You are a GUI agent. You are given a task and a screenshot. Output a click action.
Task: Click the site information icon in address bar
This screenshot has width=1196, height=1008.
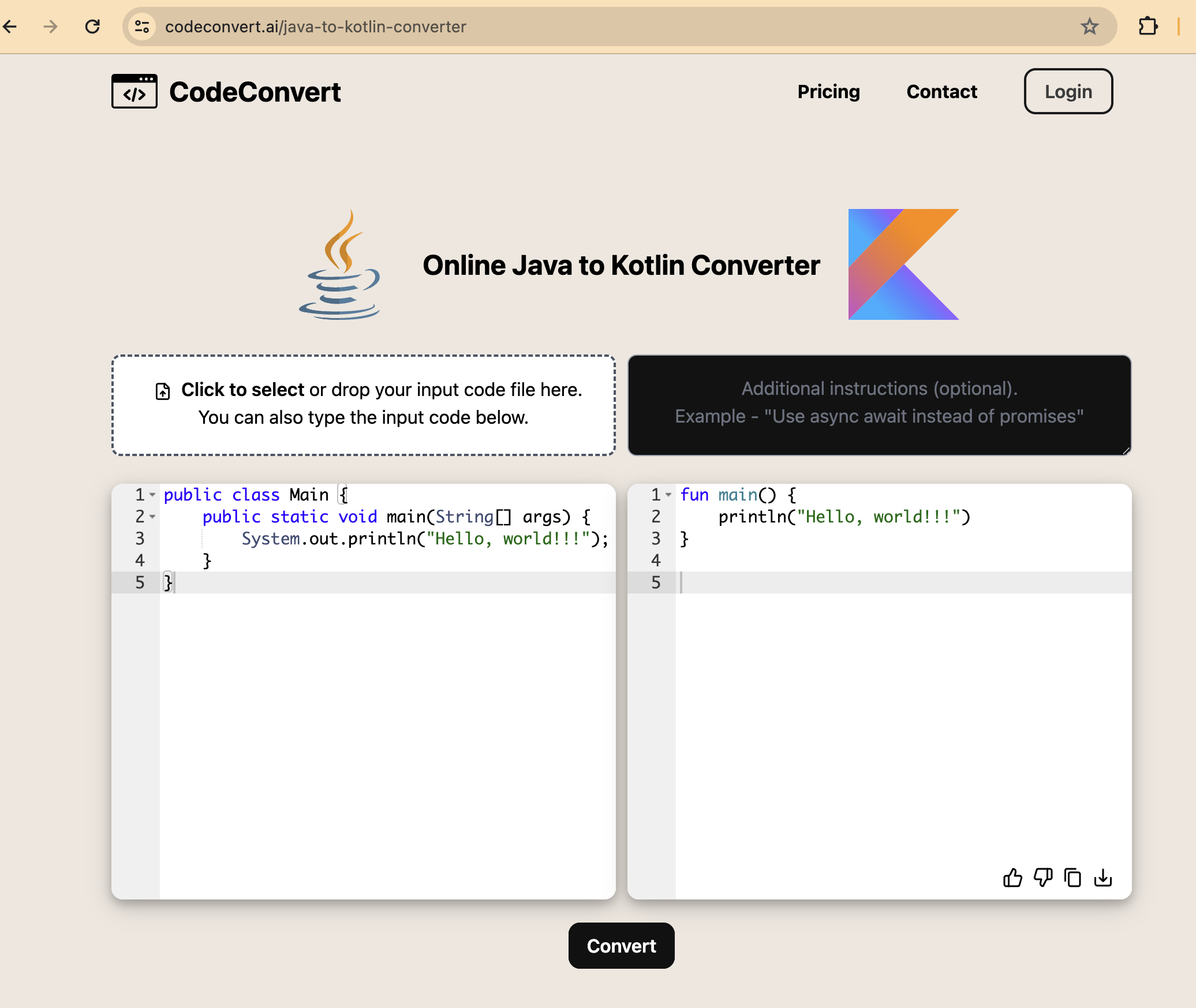[142, 27]
